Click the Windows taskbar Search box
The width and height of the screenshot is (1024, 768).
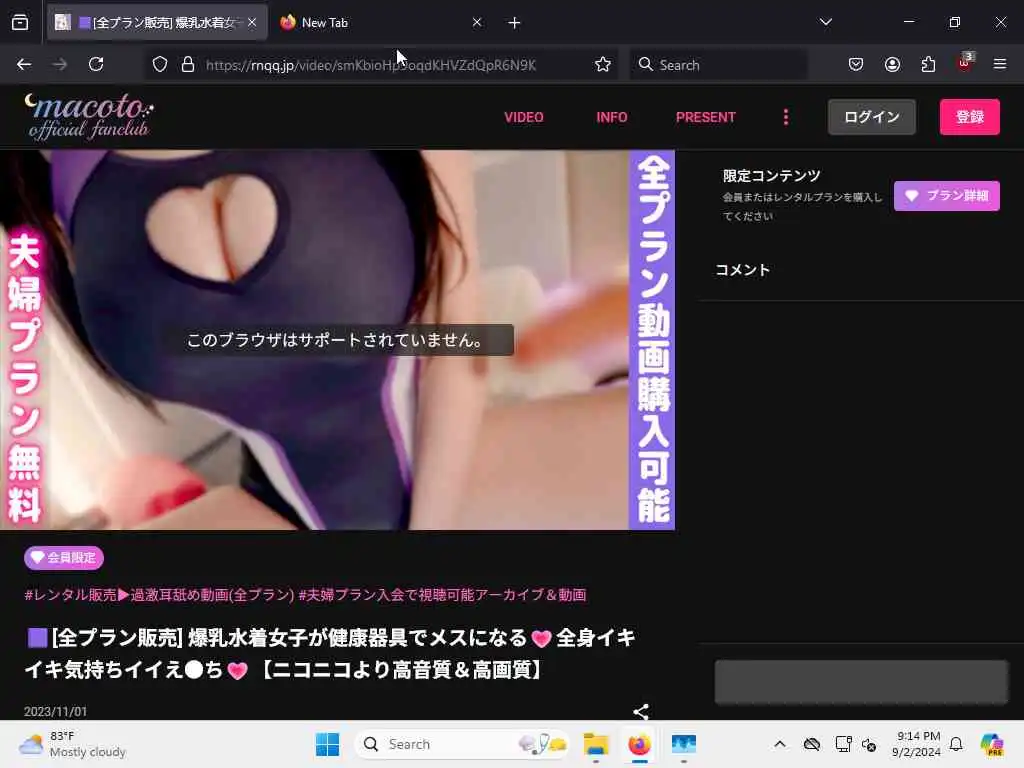pyautogui.click(x=461, y=744)
